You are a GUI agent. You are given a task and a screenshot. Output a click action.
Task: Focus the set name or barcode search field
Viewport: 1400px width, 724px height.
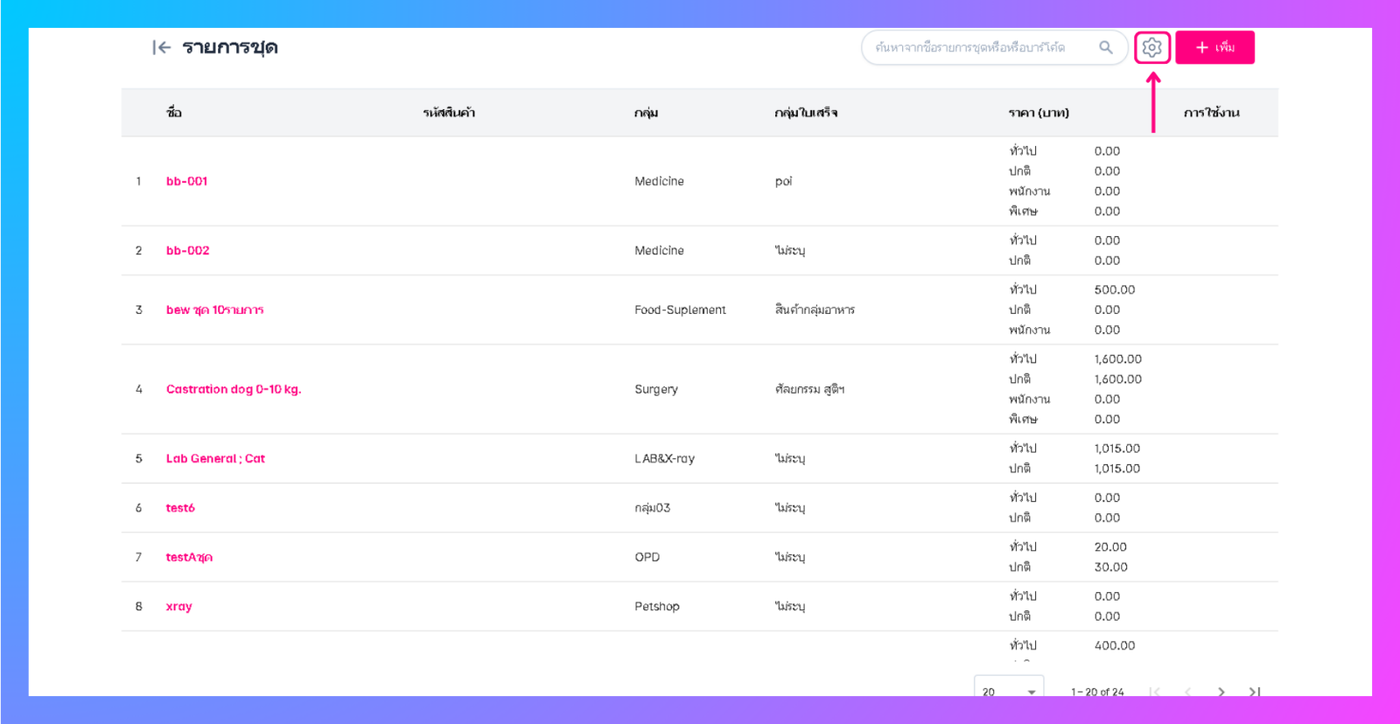pos(980,47)
